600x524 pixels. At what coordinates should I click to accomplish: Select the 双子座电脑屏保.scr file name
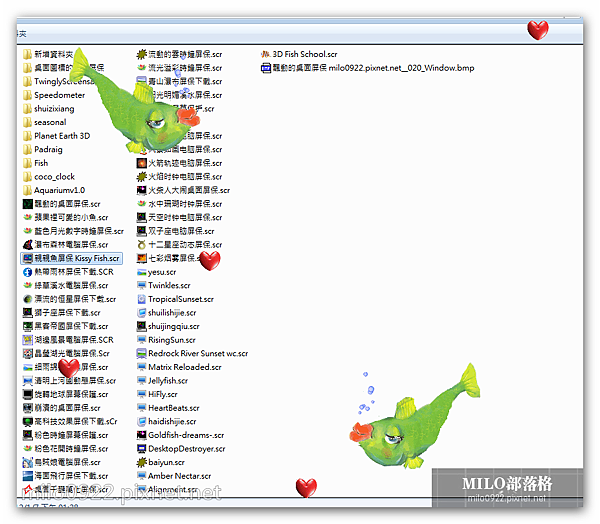click(x=181, y=231)
